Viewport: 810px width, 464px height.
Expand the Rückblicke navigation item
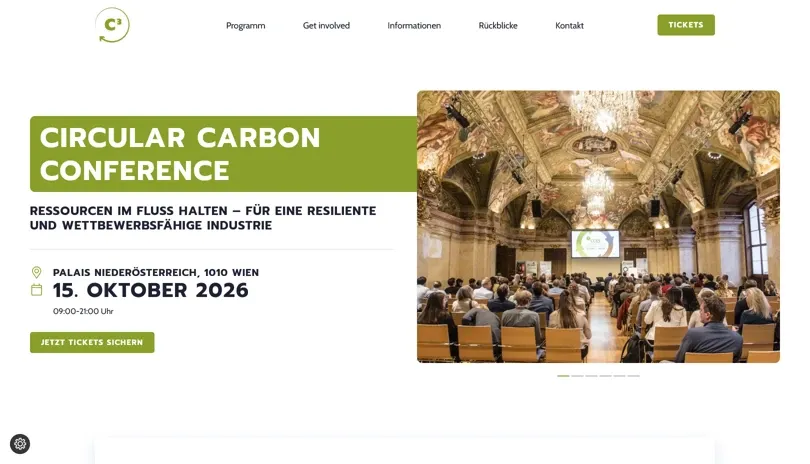pos(498,26)
